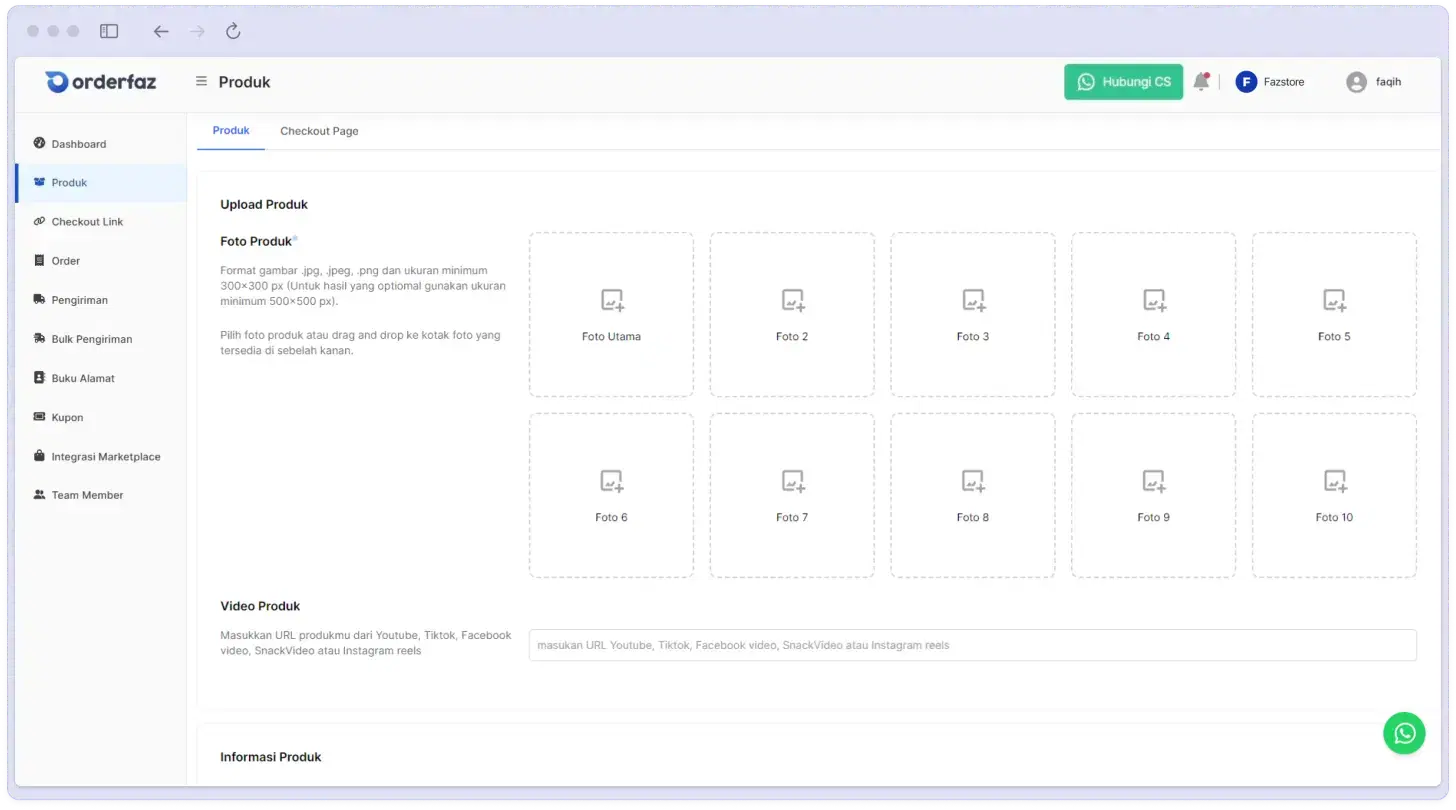
Task: Click the Video Produk URL input field
Action: pos(972,645)
